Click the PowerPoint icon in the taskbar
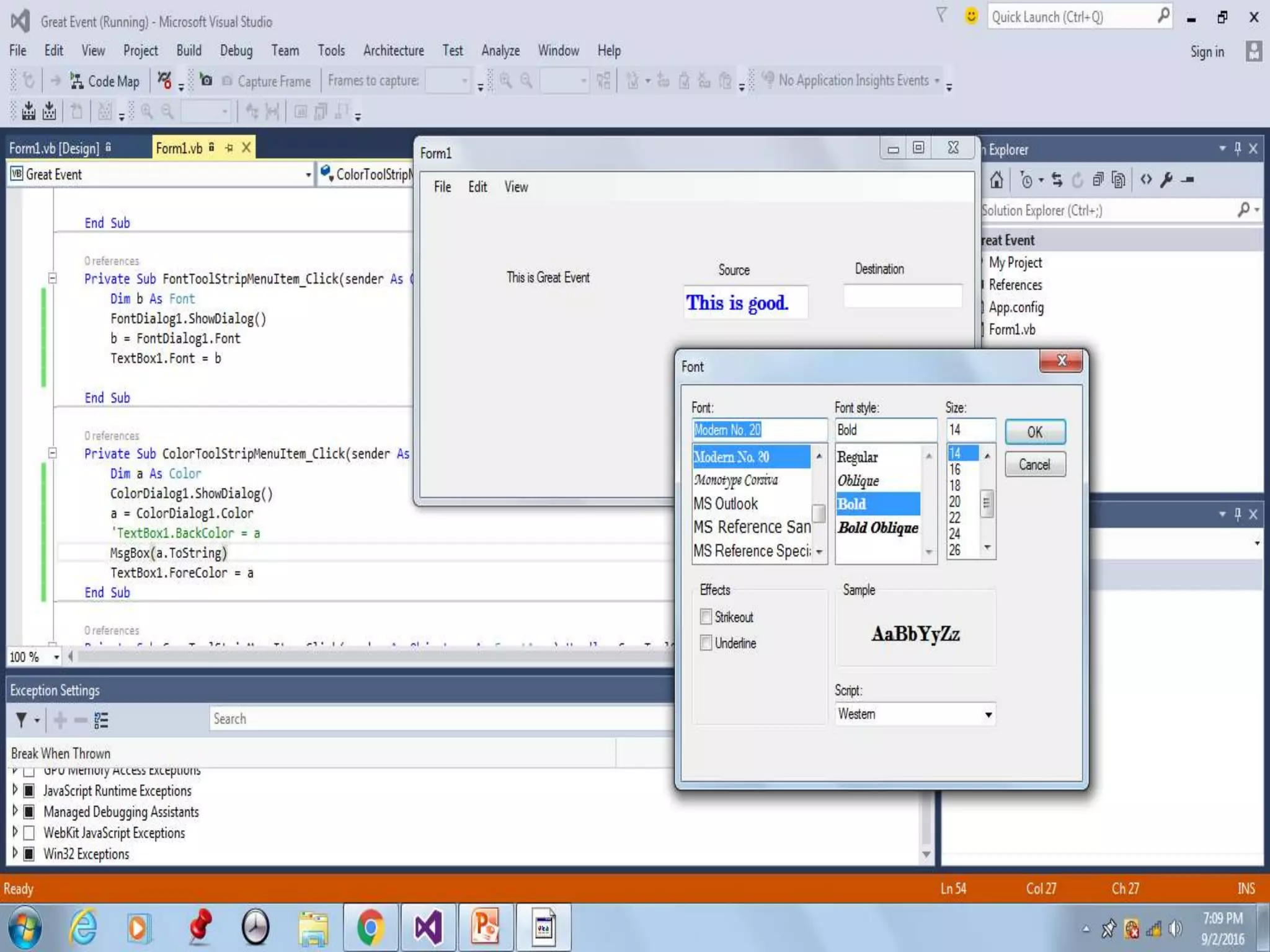Viewport: 1270px width, 952px height. pyautogui.click(x=486, y=928)
